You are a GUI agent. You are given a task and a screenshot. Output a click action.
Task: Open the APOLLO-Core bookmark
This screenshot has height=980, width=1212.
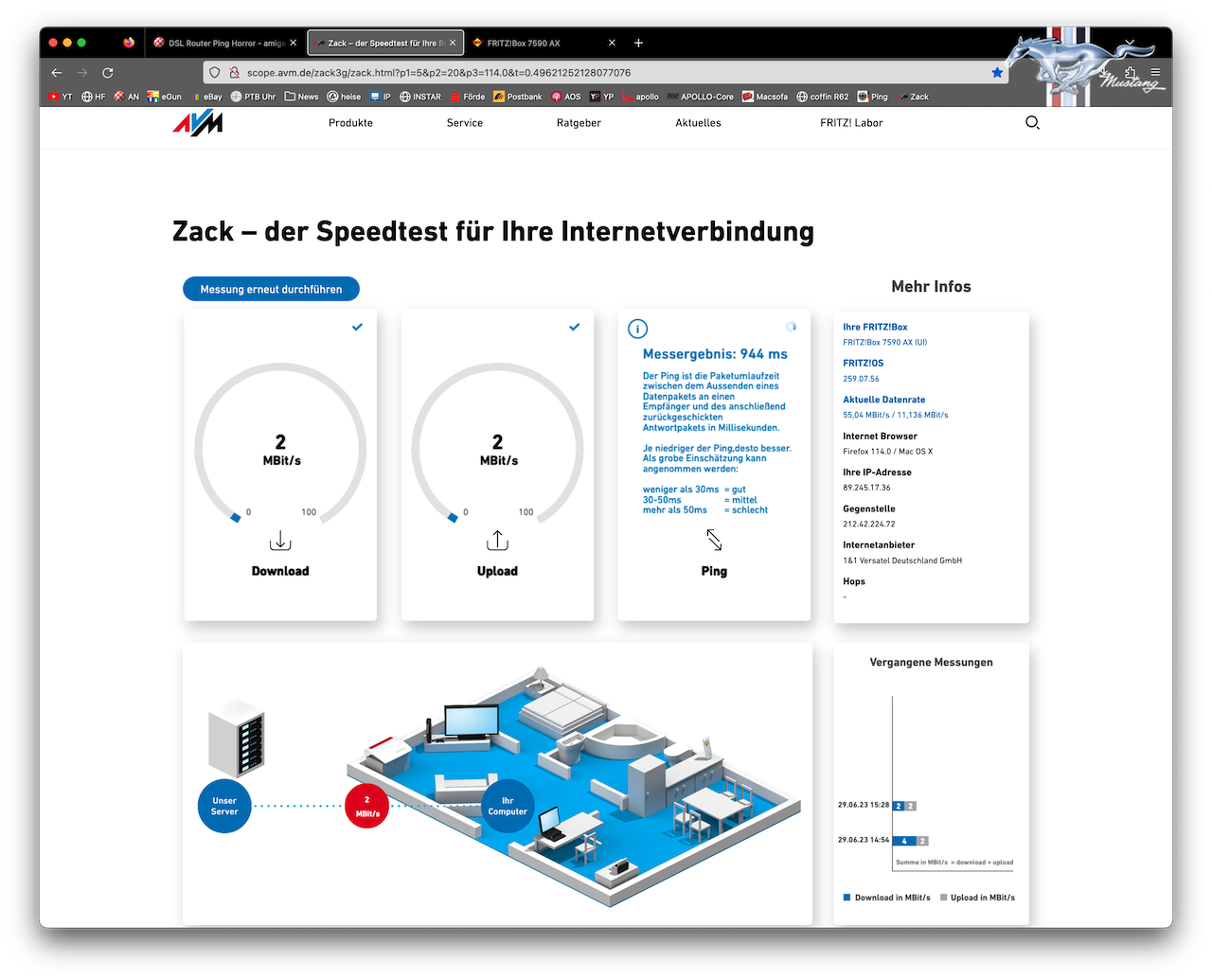(701, 97)
